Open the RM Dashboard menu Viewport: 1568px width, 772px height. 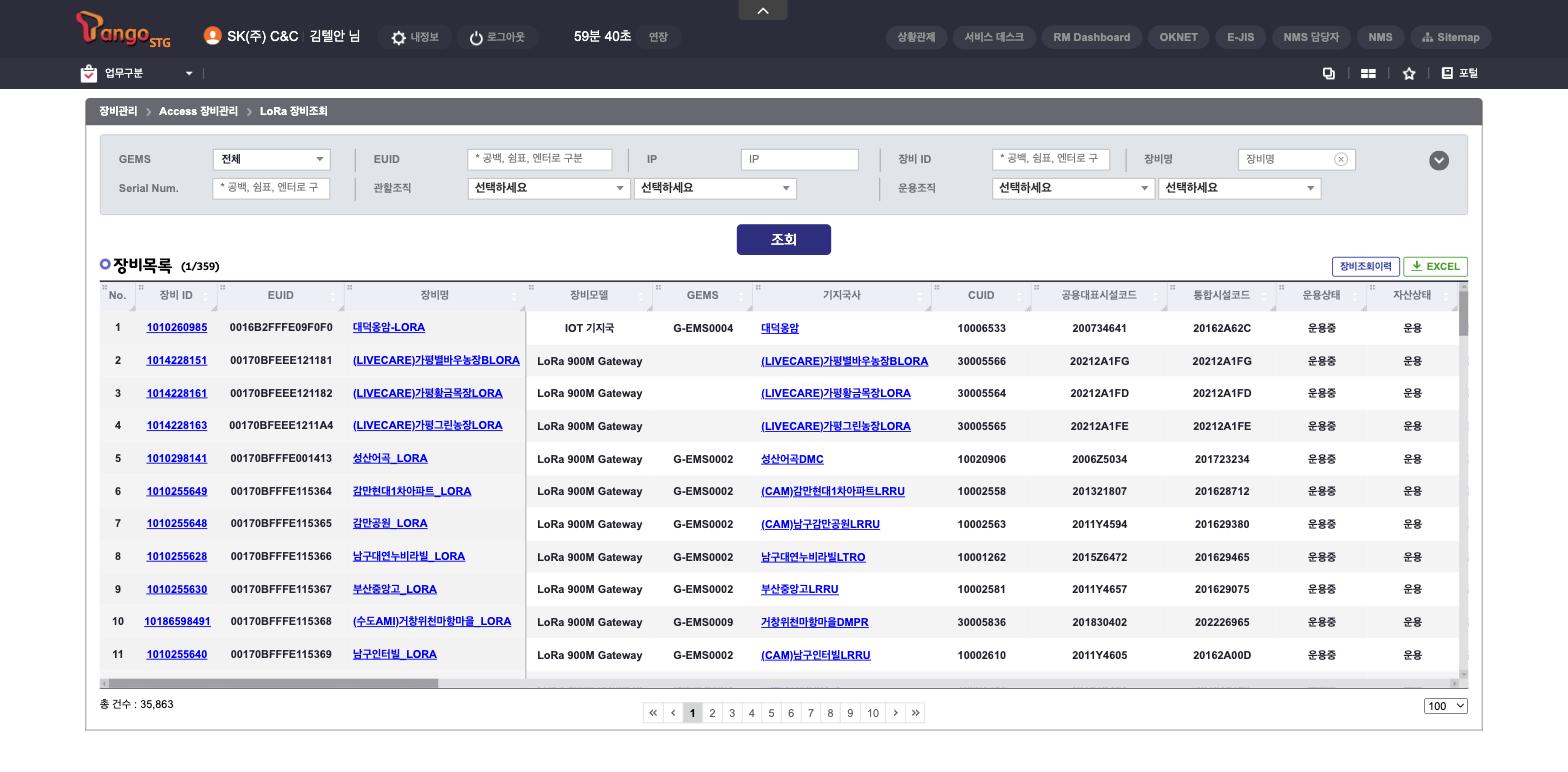tap(1092, 37)
